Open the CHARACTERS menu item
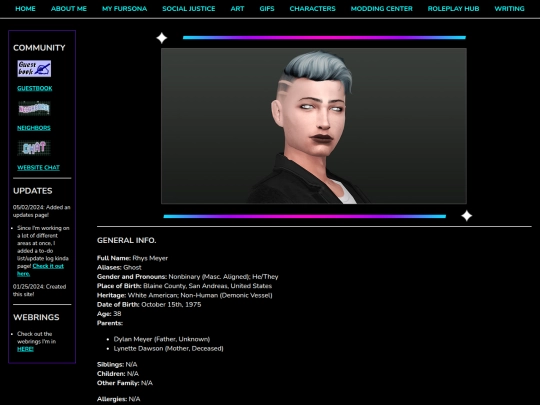540x405 pixels. click(x=312, y=9)
